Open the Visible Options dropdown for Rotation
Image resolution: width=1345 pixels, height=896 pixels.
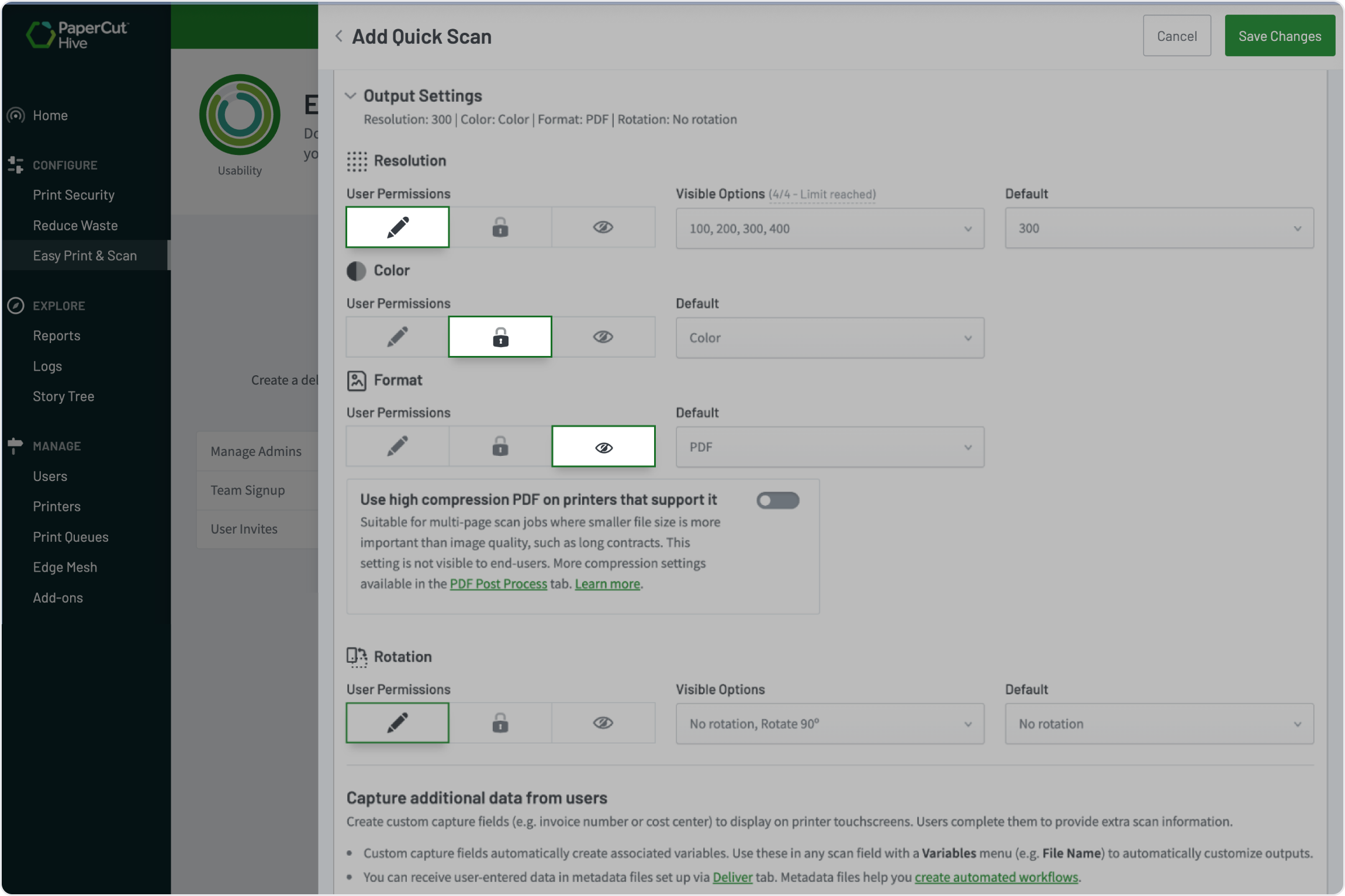point(829,724)
